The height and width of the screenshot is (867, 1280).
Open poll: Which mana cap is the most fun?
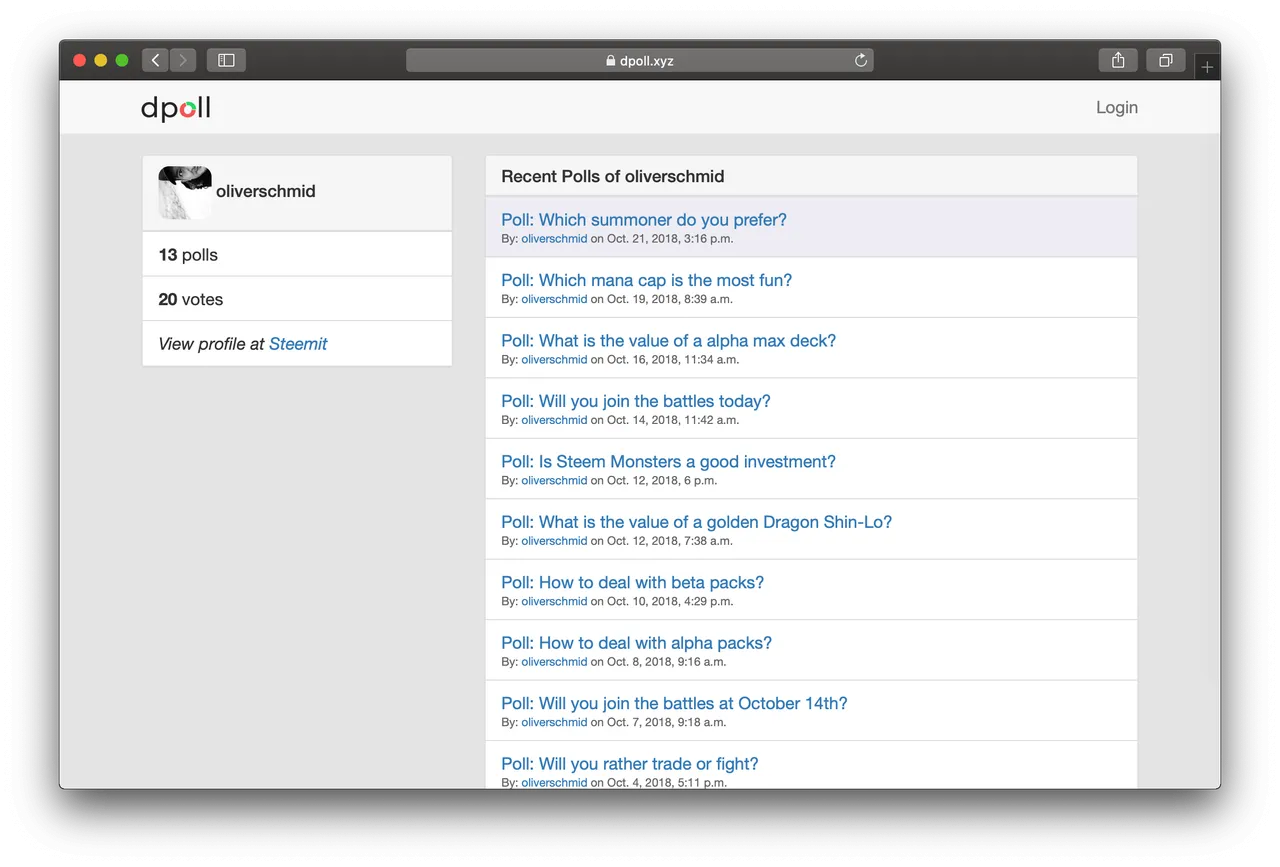(647, 280)
